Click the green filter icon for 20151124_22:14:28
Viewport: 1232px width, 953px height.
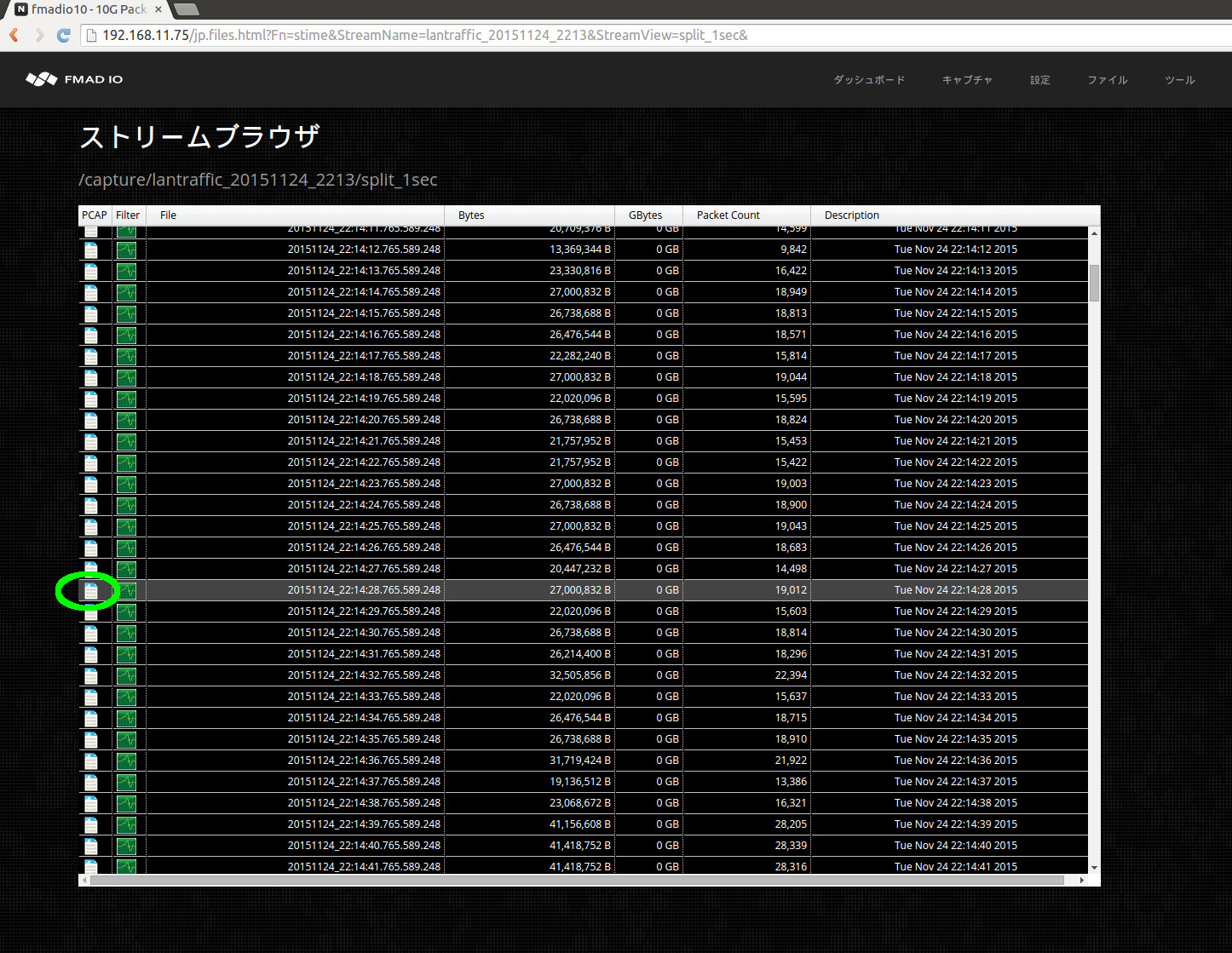coord(126,590)
